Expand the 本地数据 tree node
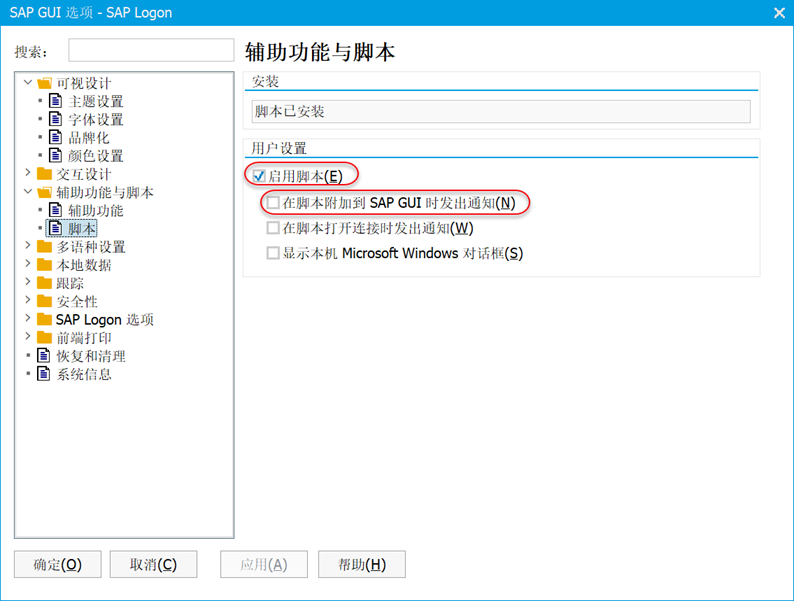 (x=28, y=264)
